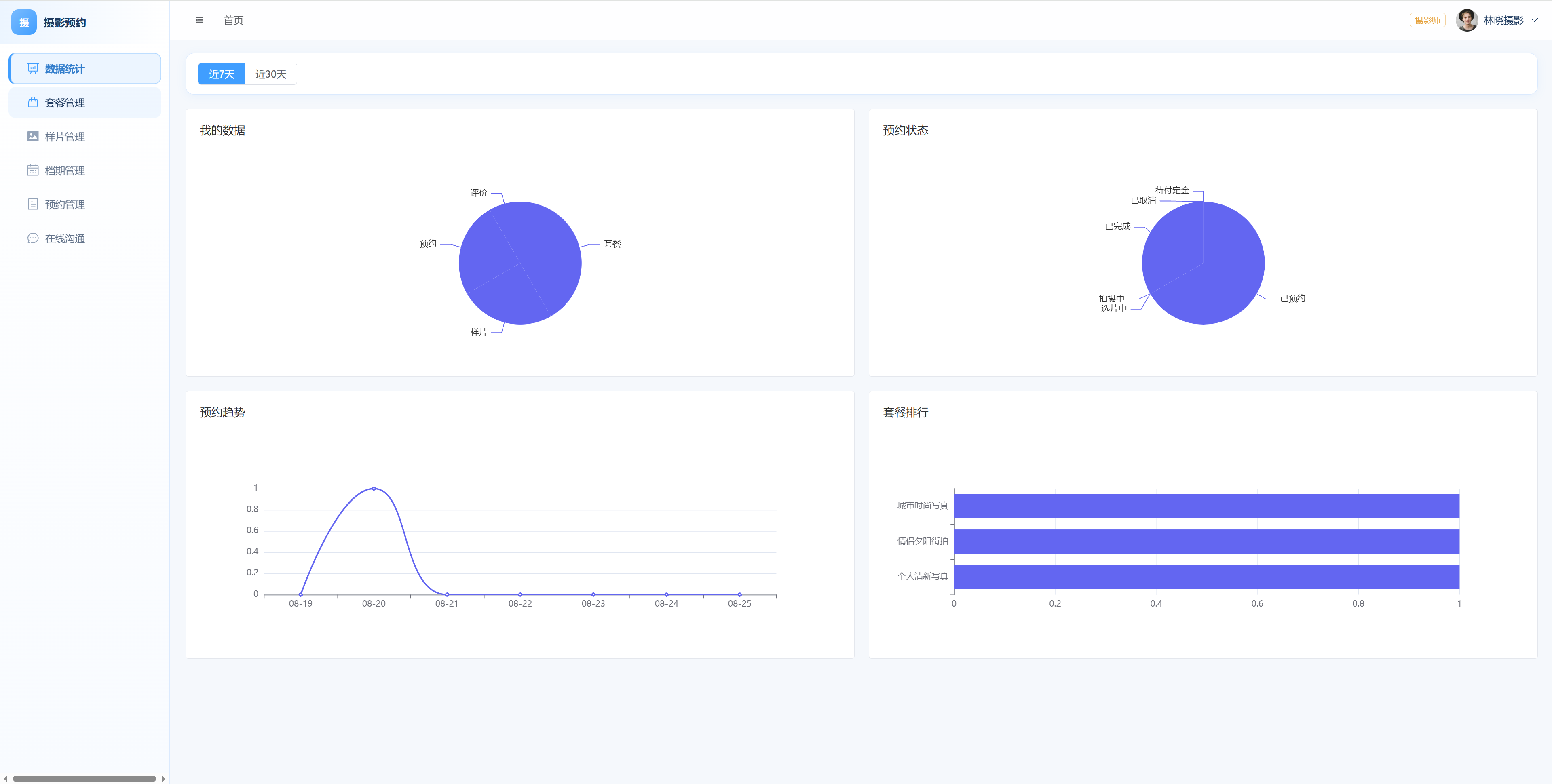Screen dimensions: 1552x784
Task: Click the 套餐管理 shopping bag icon
Action: (33, 102)
